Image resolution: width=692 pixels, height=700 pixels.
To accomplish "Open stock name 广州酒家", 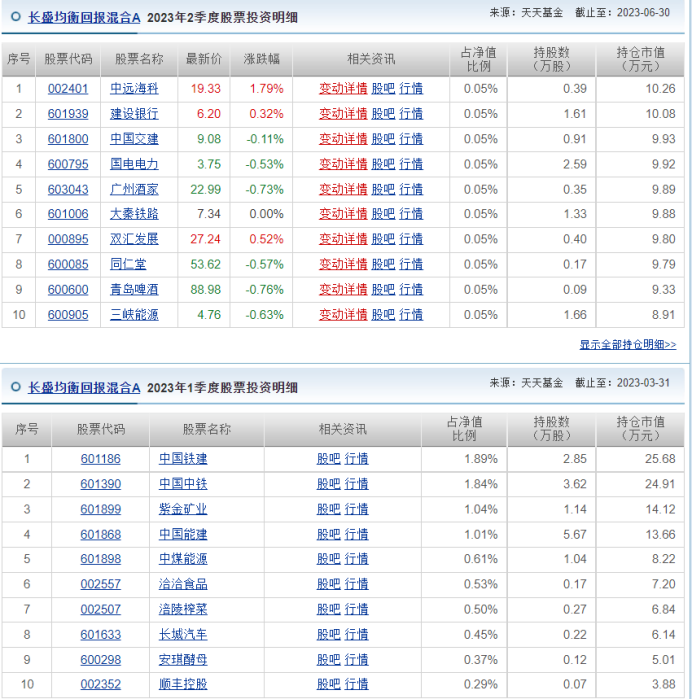I will 134,190.
